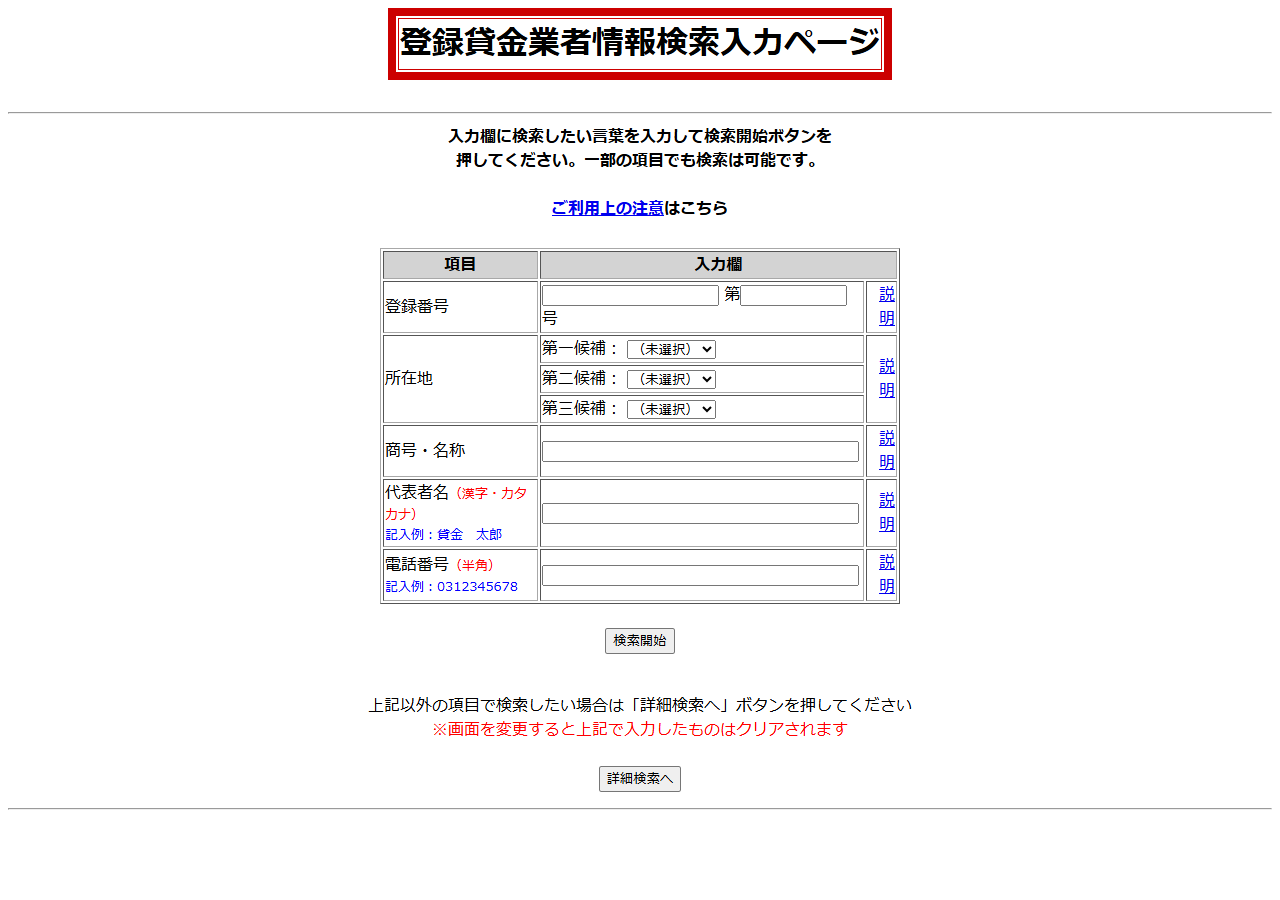Open the 説明 link for 代表者名
Image resolution: width=1280 pixels, height=900 pixels.
click(887, 512)
